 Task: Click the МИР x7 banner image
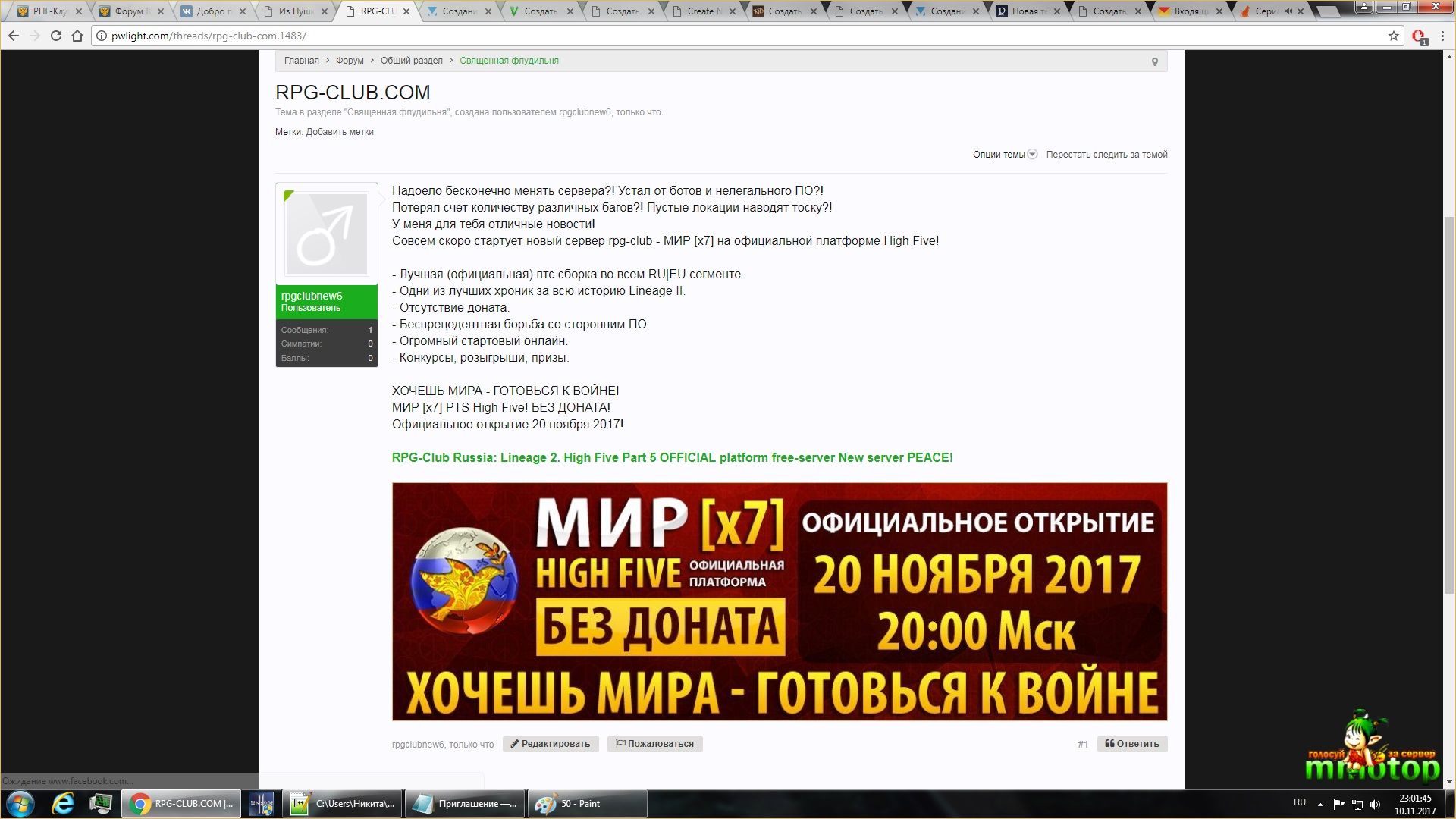coord(779,601)
